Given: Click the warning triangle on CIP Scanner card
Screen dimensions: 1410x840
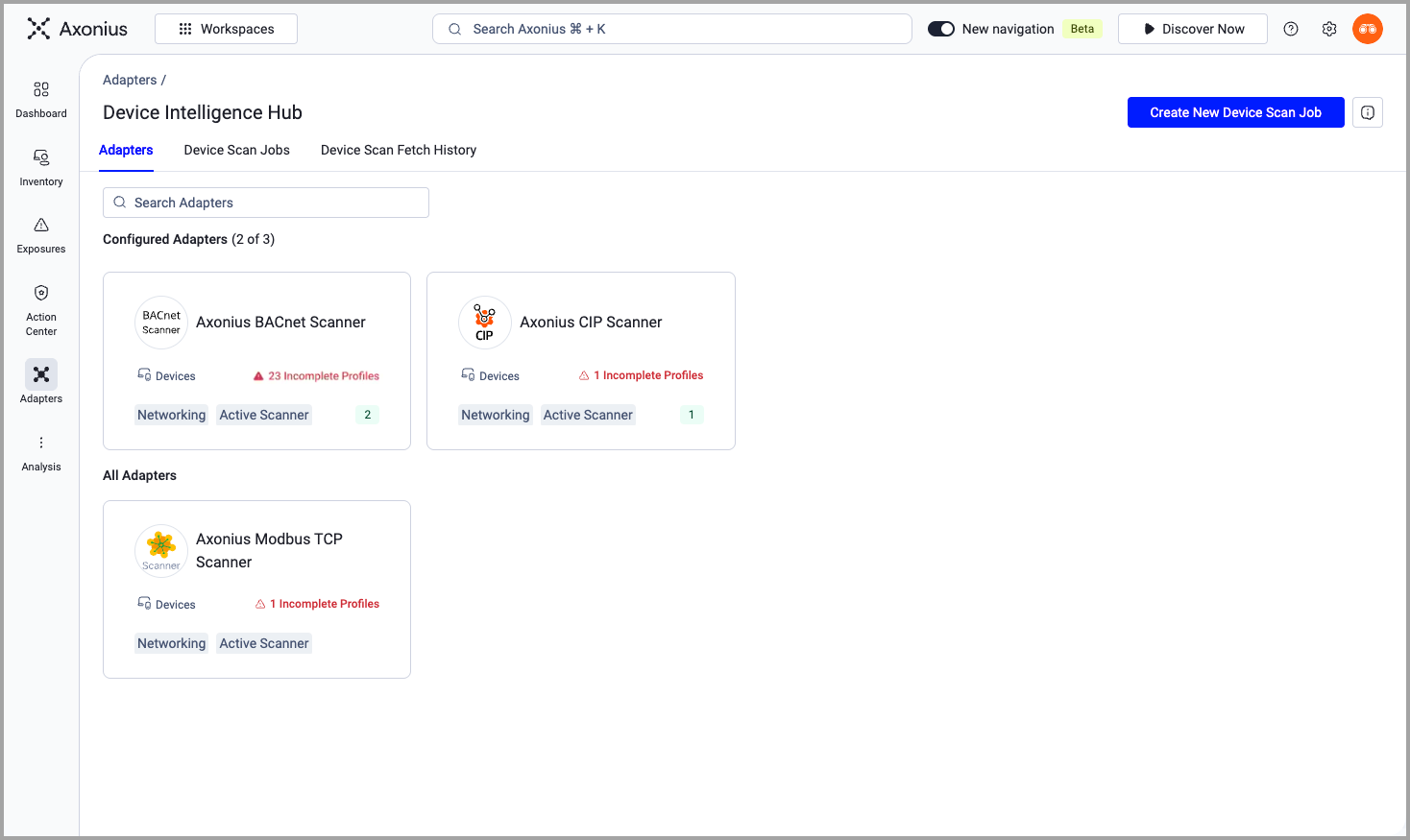Looking at the screenshot, I should pos(584,375).
